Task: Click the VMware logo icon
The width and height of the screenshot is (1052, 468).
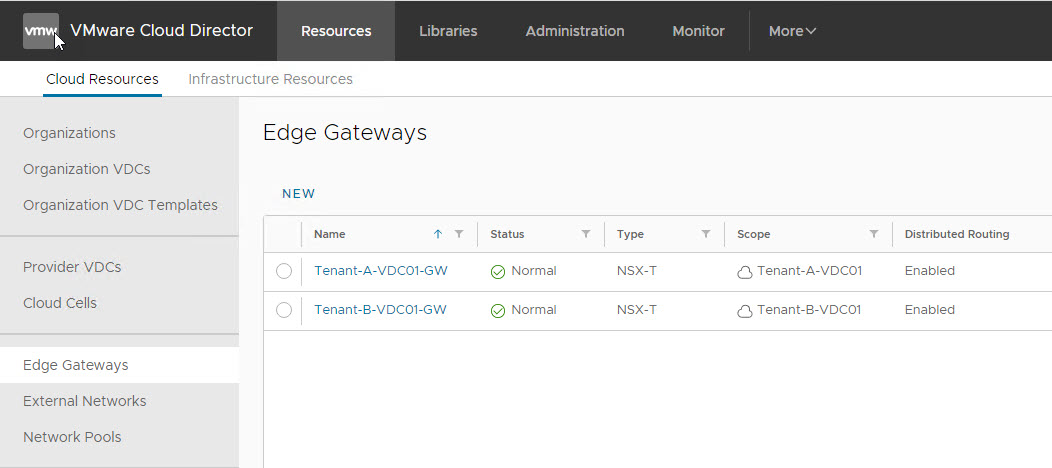Action: click(41, 31)
